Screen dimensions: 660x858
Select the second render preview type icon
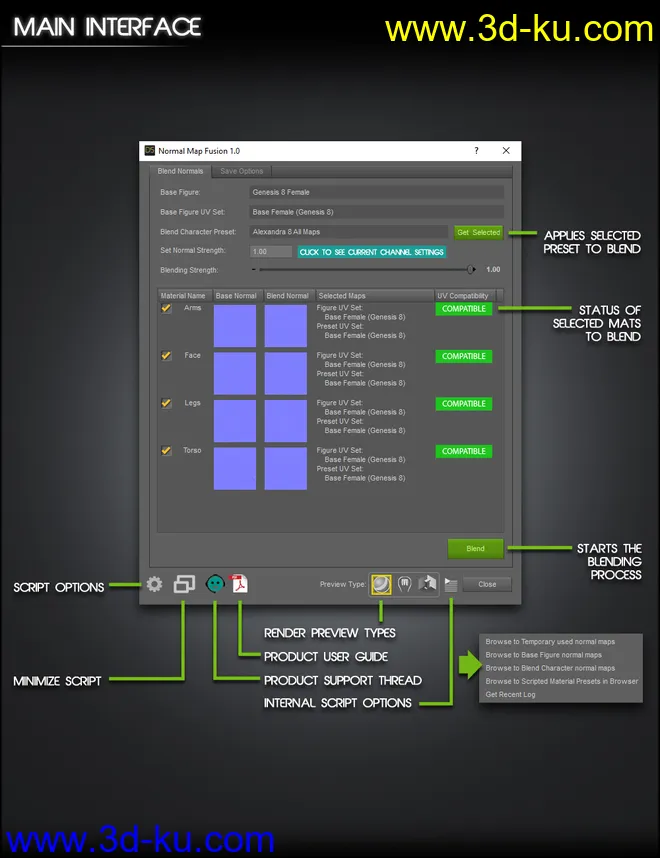click(x=405, y=584)
